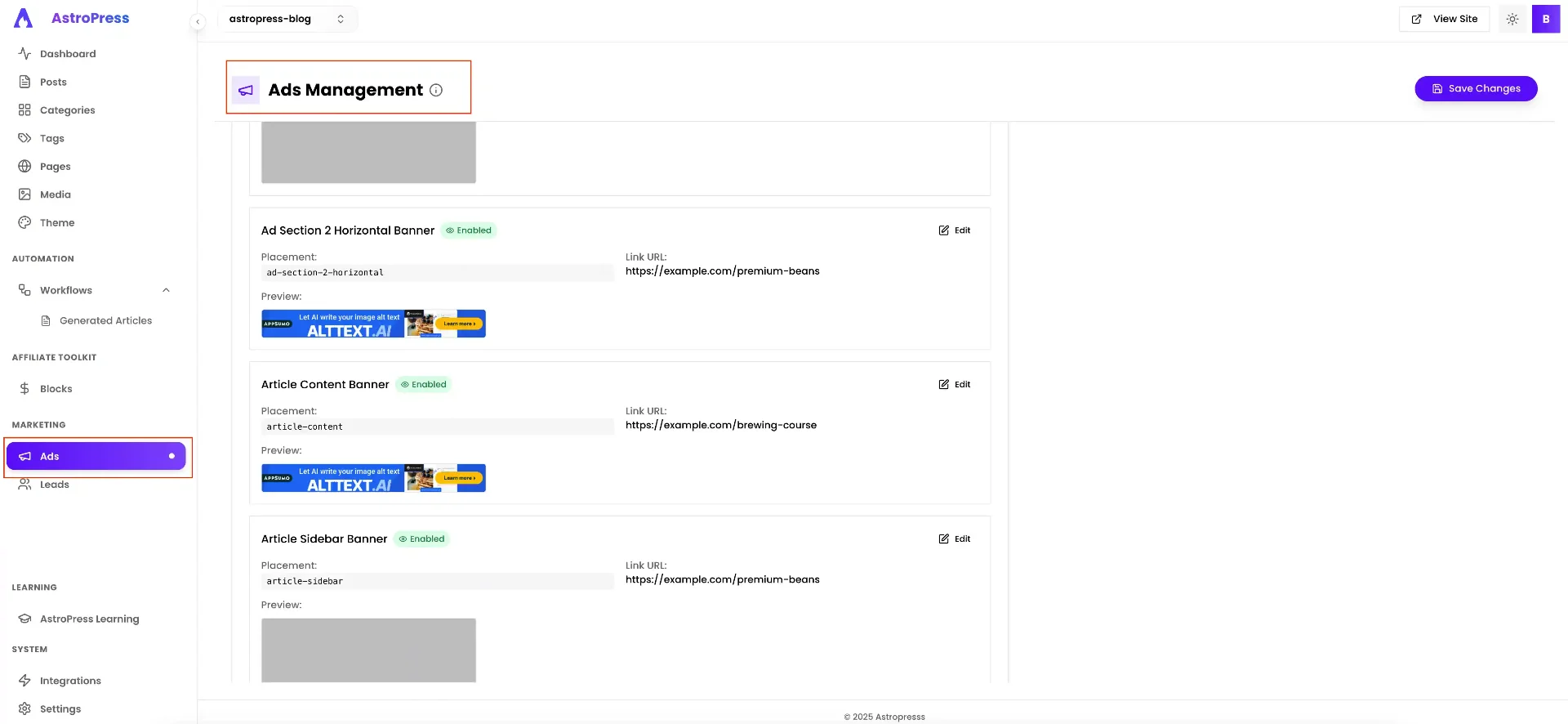Toggle Enabled badge on Article Sidebar Banner
1568x724 pixels.
coord(421,539)
